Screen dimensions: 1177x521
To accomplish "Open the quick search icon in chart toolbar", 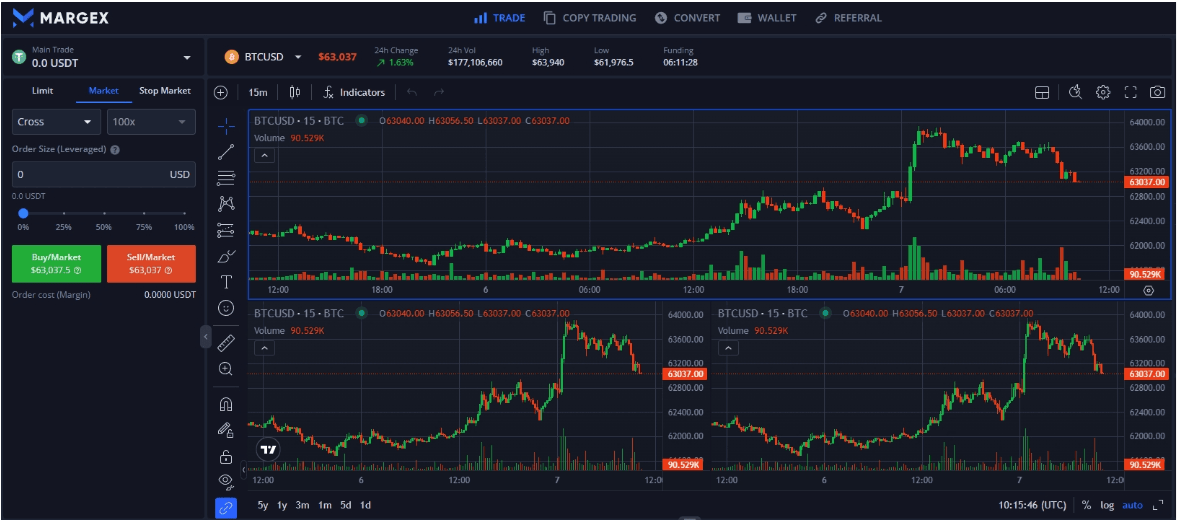I will tap(1075, 92).
